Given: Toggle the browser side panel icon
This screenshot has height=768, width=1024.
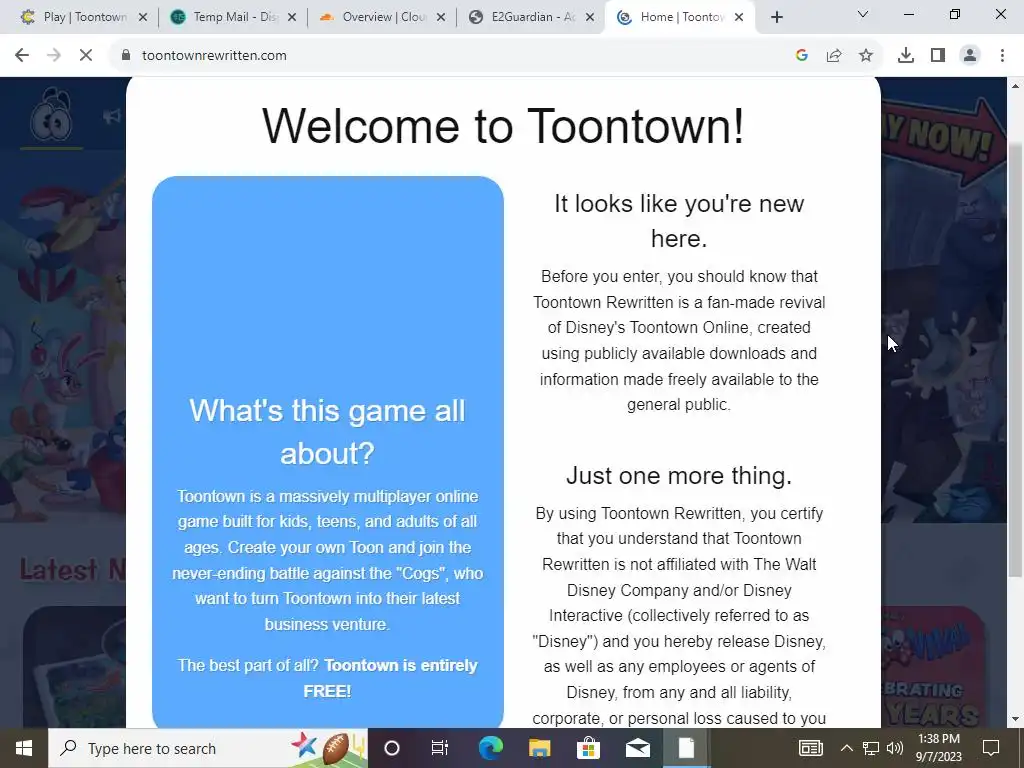Looking at the screenshot, I should pos(938,56).
